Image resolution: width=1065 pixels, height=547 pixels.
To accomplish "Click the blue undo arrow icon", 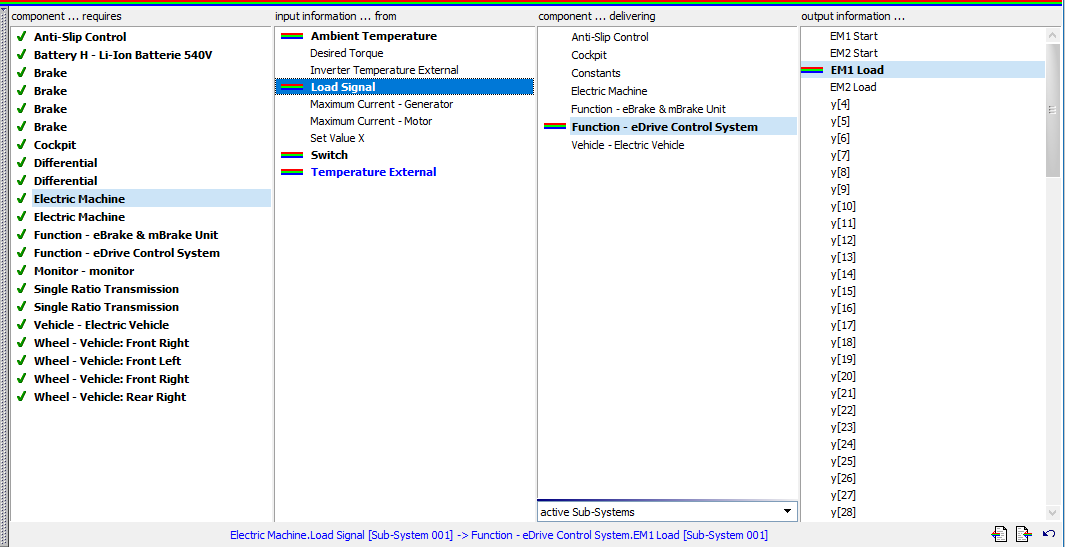I will pyautogui.click(x=1048, y=534).
